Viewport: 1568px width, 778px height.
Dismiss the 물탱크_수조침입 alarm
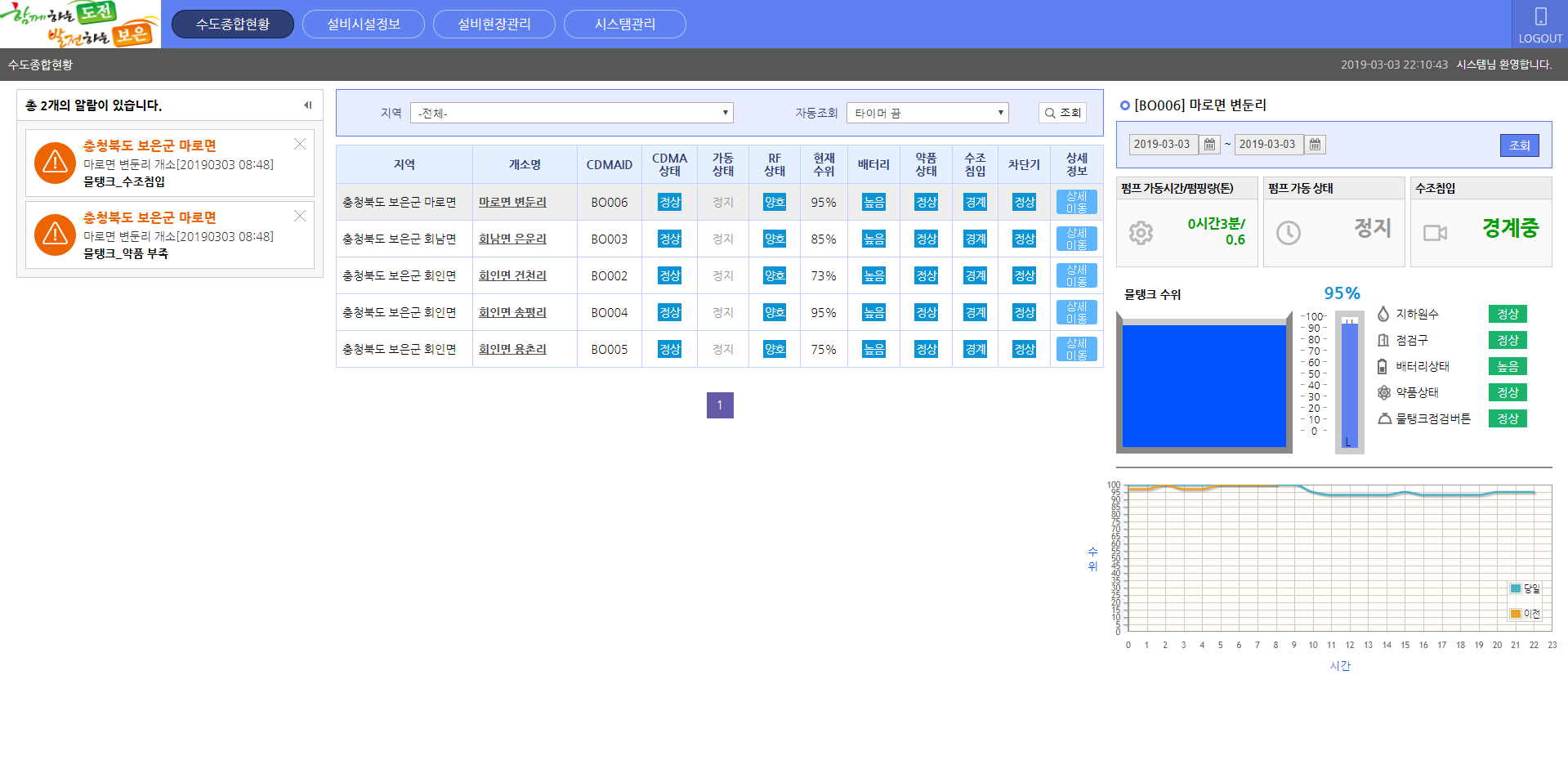(300, 144)
